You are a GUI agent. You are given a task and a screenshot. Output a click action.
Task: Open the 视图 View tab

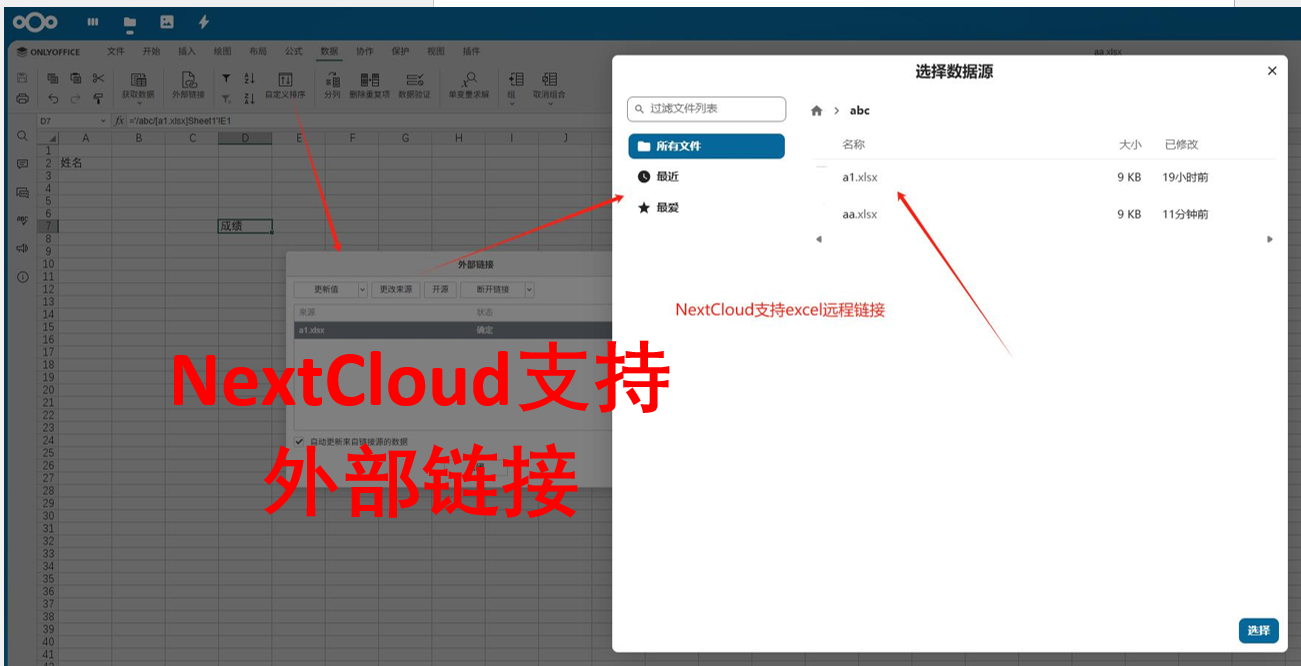pyautogui.click(x=436, y=51)
